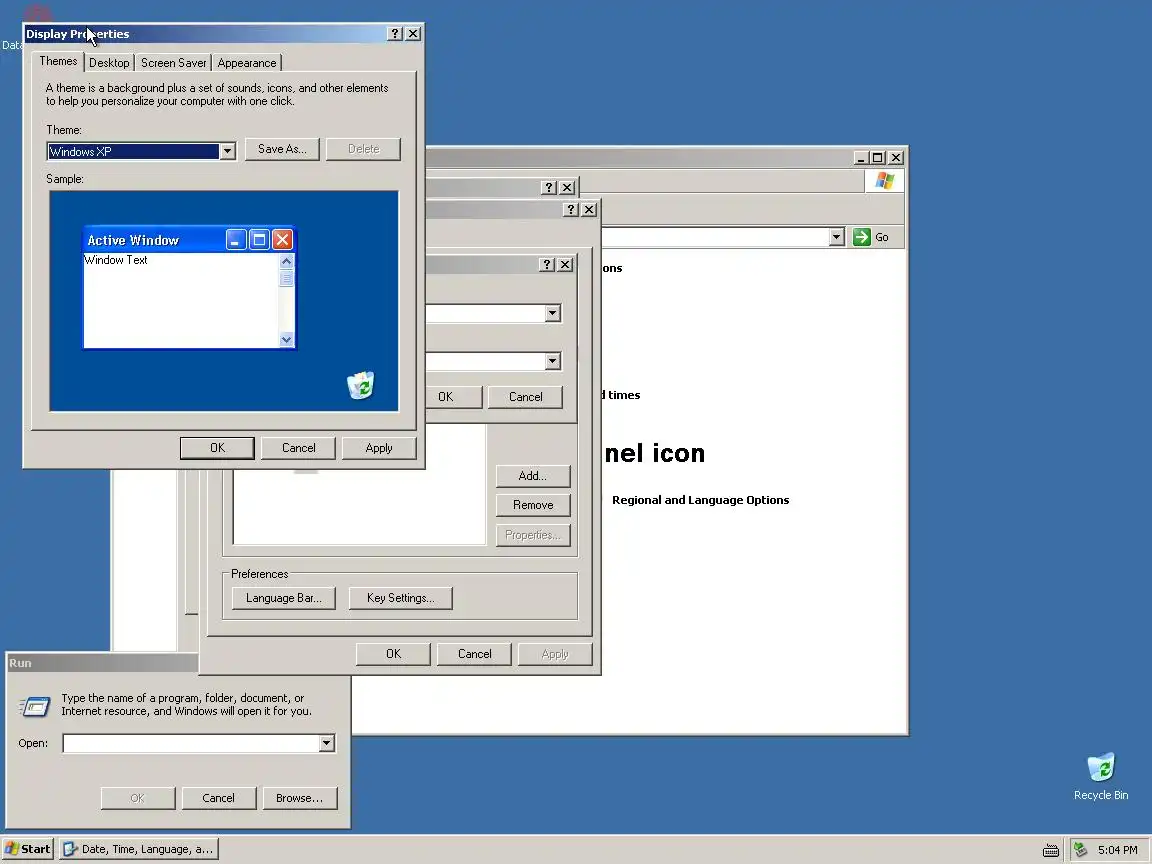1152x864 pixels.
Task: Click the Remove button
Action: click(x=533, y=505)
